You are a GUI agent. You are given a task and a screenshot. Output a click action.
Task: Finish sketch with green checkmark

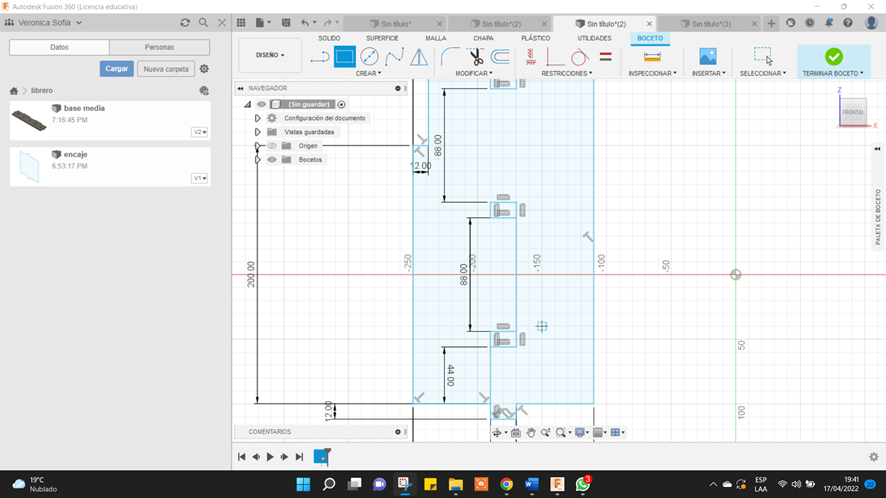click(833, 57)
